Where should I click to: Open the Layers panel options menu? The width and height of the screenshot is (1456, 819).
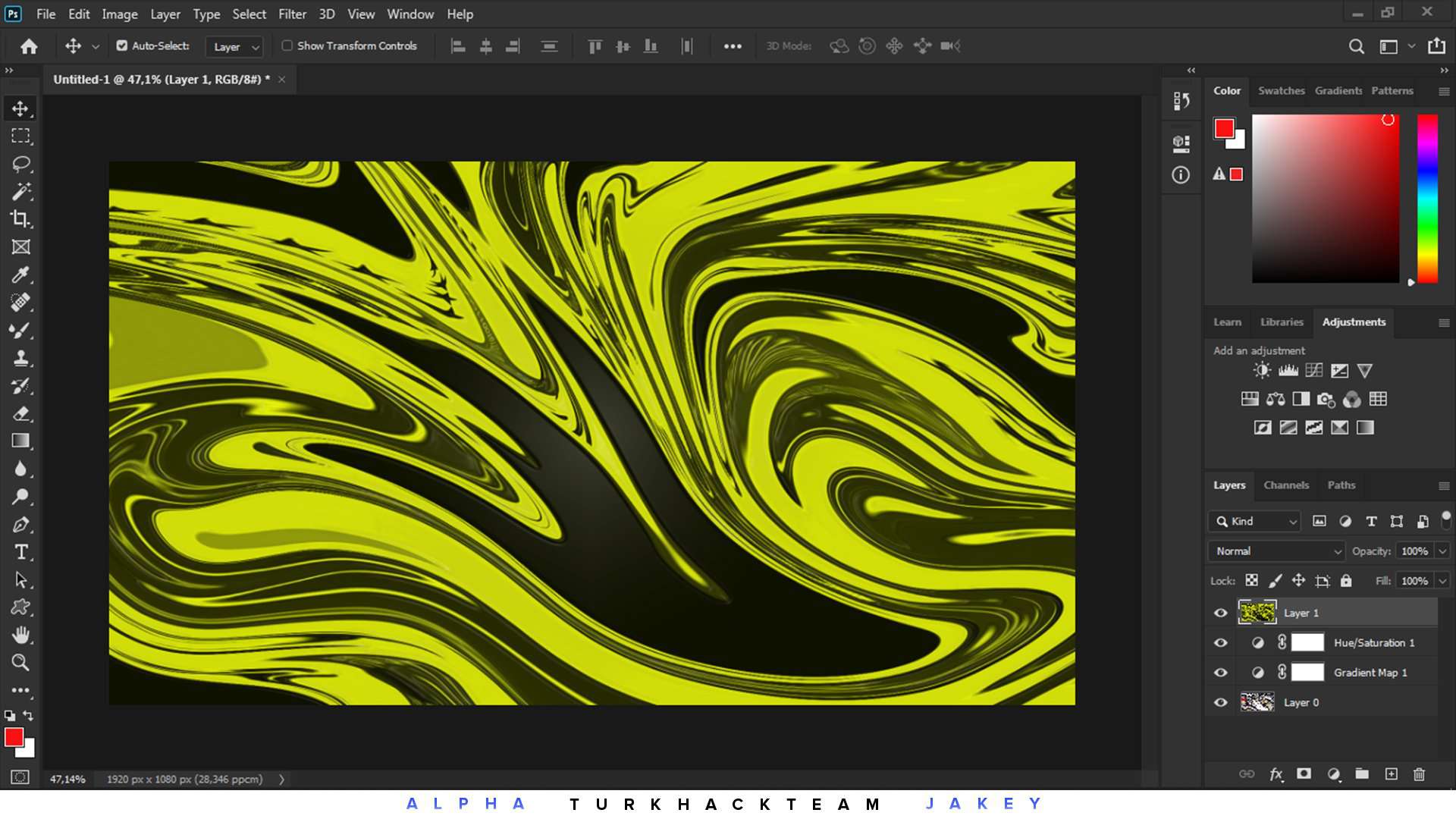click(x=1444, y=485)
